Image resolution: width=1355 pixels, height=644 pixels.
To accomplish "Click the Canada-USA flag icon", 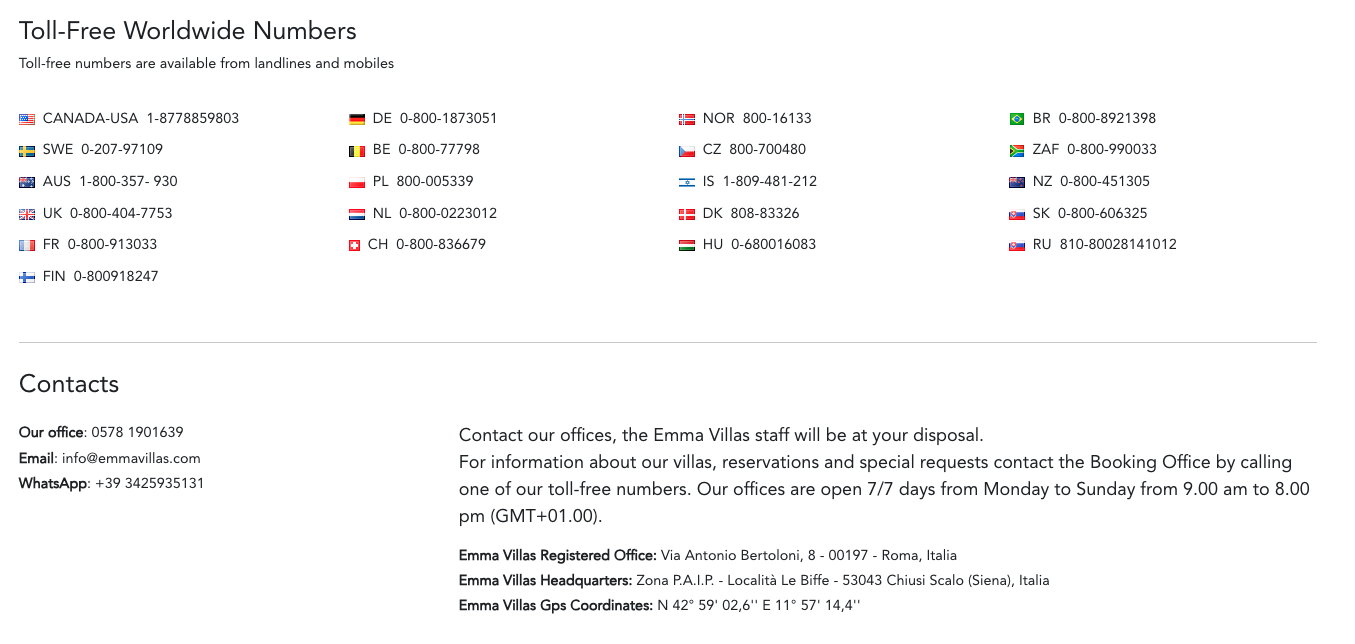I will coord(27,119).
